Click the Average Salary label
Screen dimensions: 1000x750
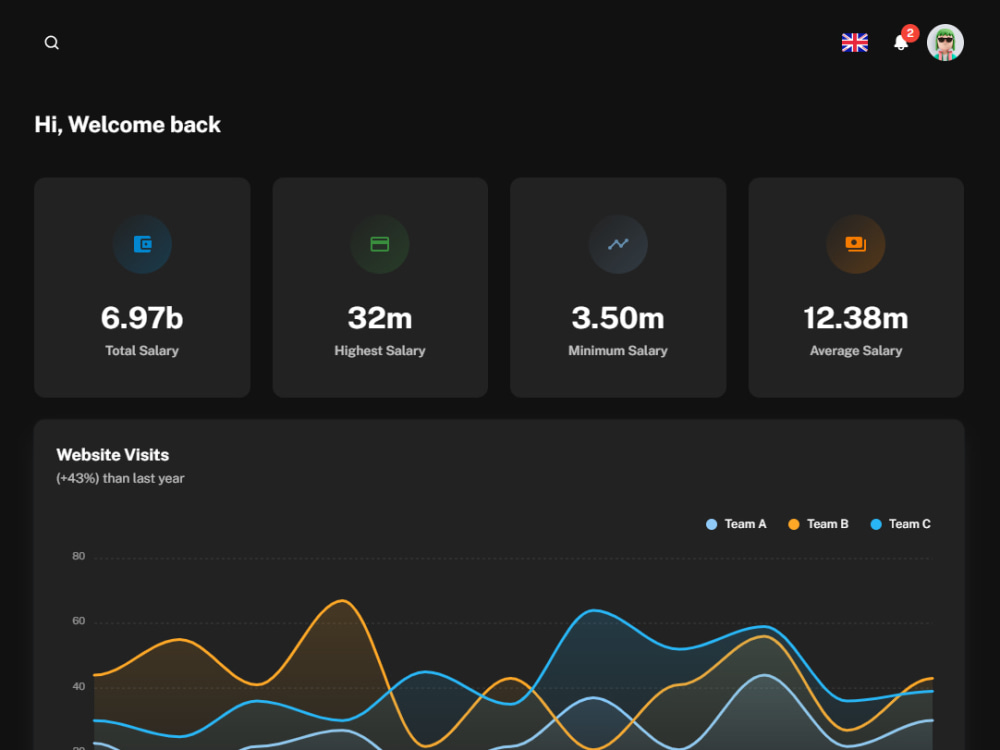tap(856, 351)
